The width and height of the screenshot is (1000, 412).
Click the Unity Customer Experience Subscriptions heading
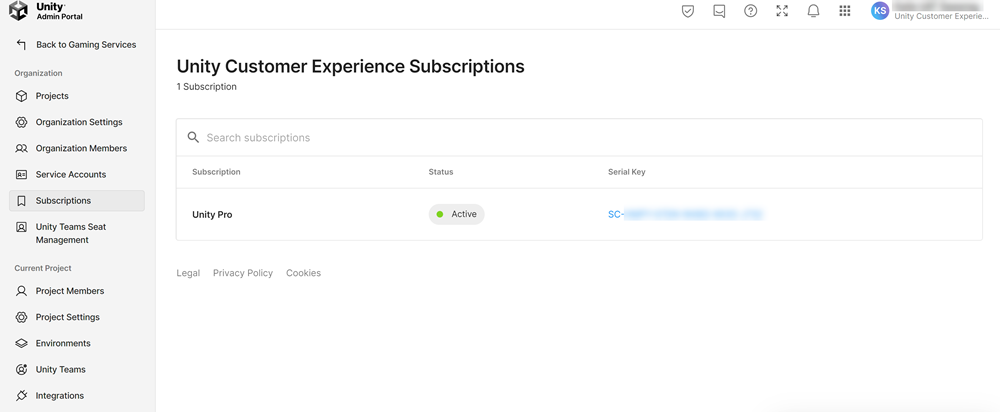pyautogui.click(x=351, y=66)
